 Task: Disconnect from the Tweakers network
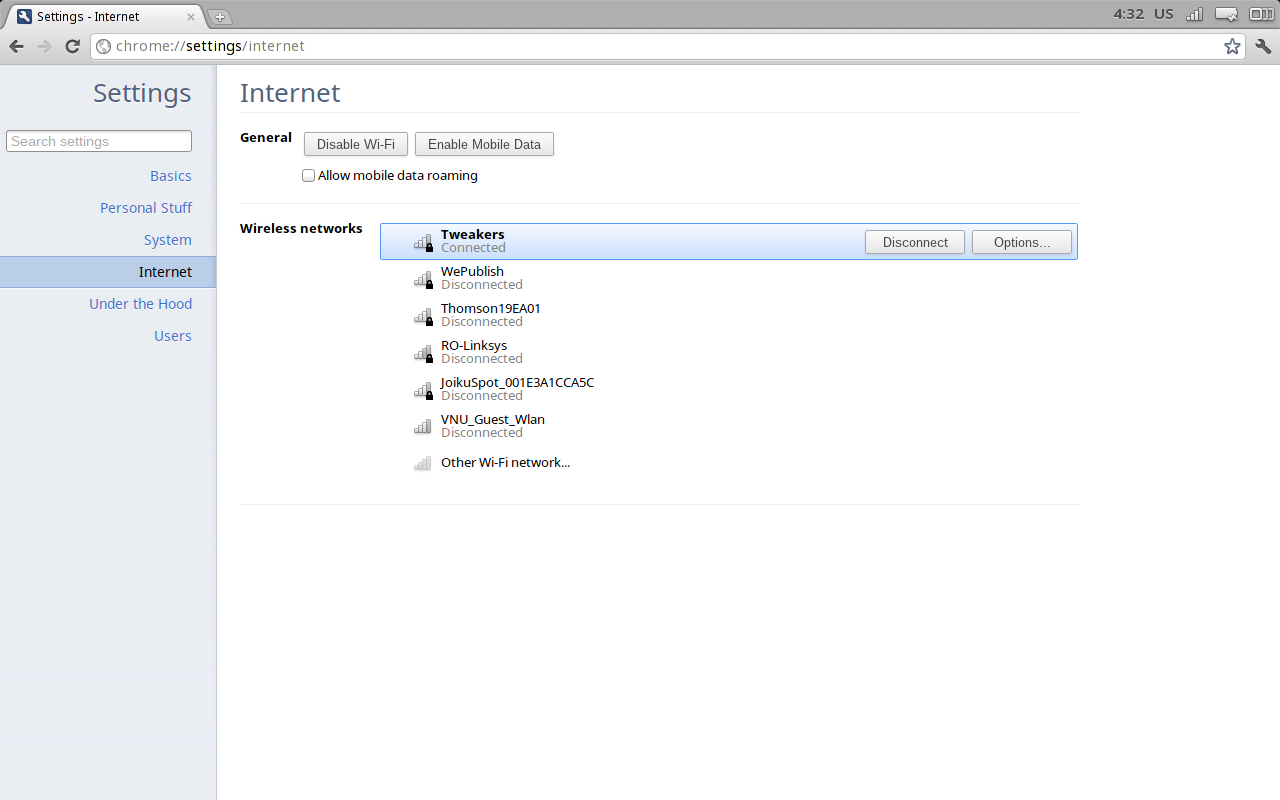point(915,242)
